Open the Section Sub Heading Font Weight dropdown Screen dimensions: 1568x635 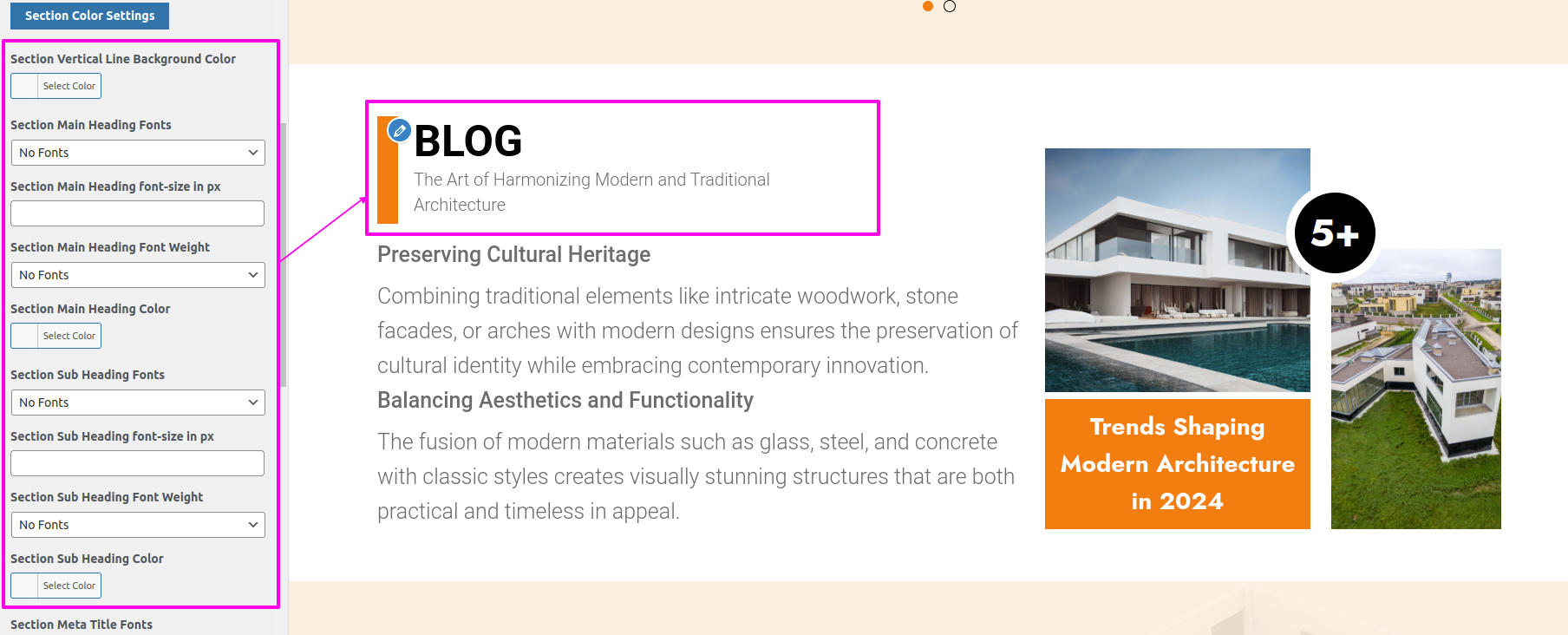click(x=138, y=525)
